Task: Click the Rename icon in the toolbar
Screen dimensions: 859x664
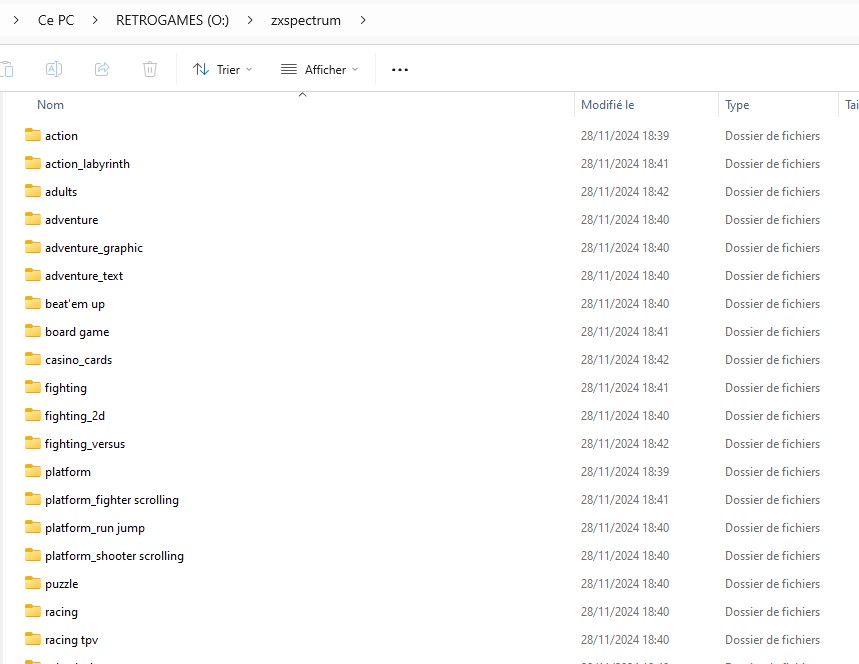Action: (x=54, y=69)
